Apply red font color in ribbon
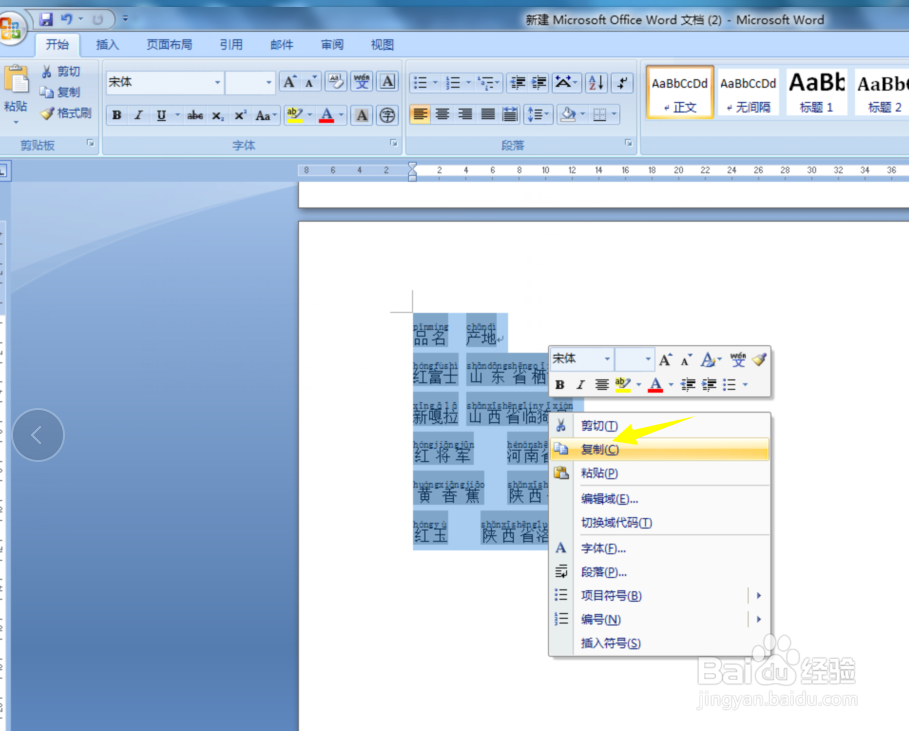Screen dimensions: 909x731 tap(327, 115)
